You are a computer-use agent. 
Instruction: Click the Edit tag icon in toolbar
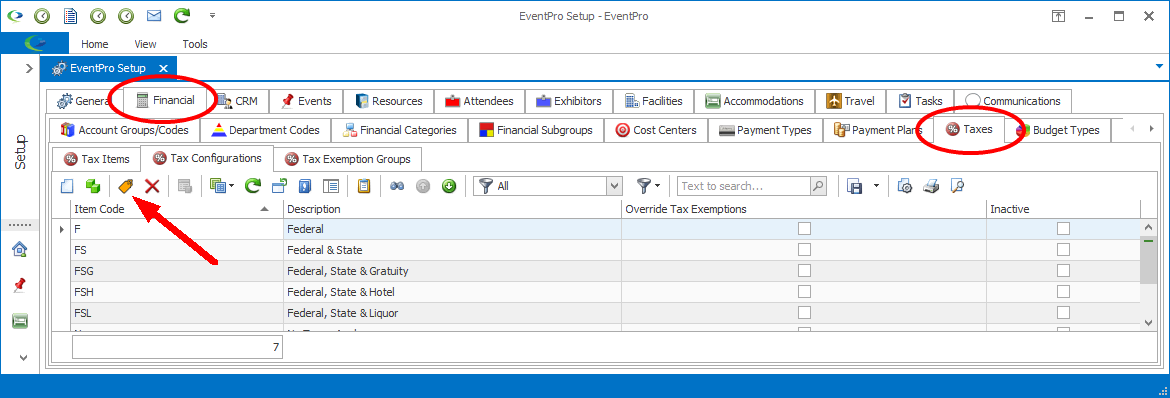[x=126, y=186]
